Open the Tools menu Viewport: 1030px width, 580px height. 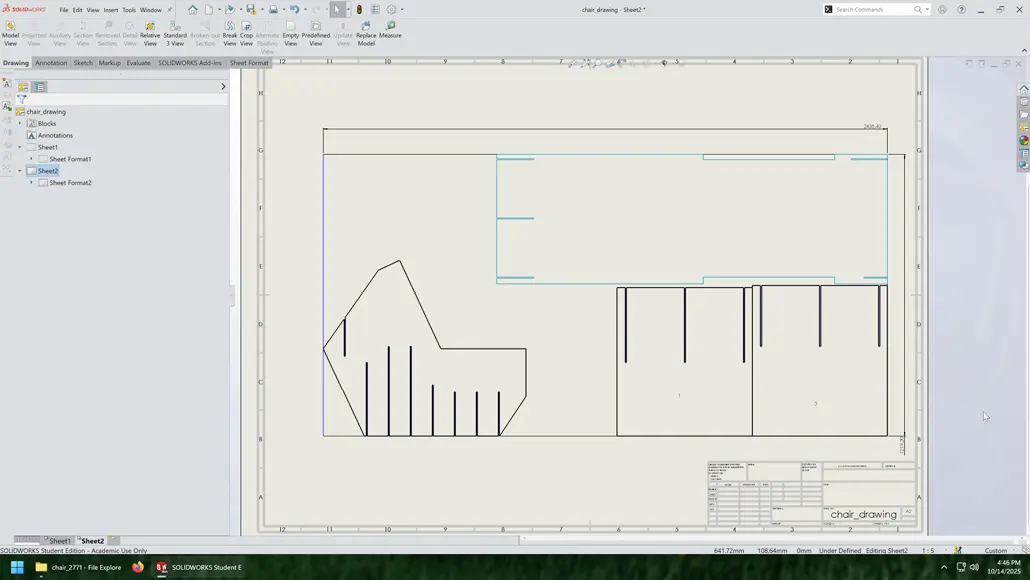point(128,9)
